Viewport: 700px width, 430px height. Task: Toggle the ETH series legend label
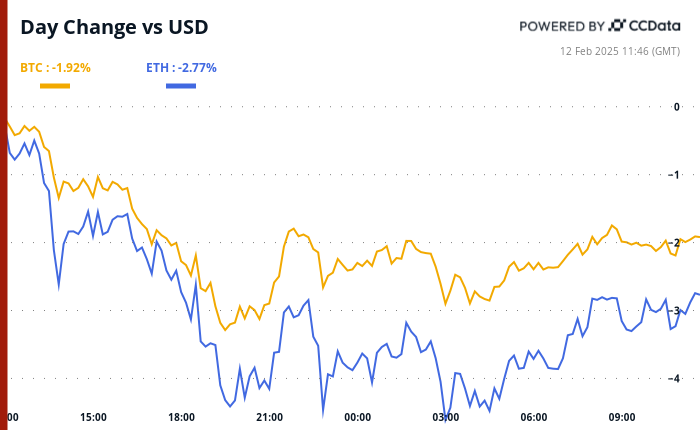pyautogui.click(x=181, y=68)
